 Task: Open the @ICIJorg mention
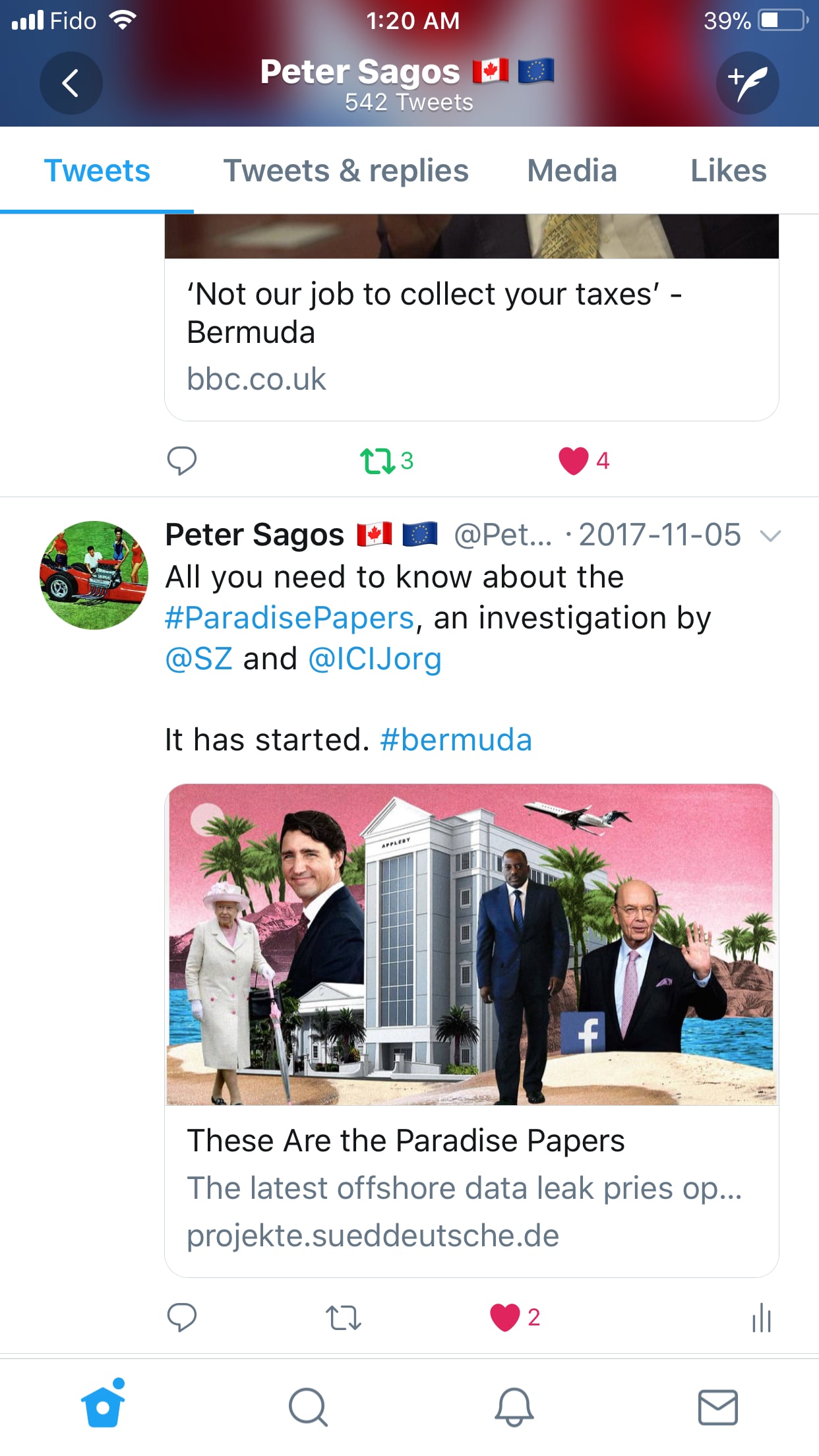click(x=375, y=659)
